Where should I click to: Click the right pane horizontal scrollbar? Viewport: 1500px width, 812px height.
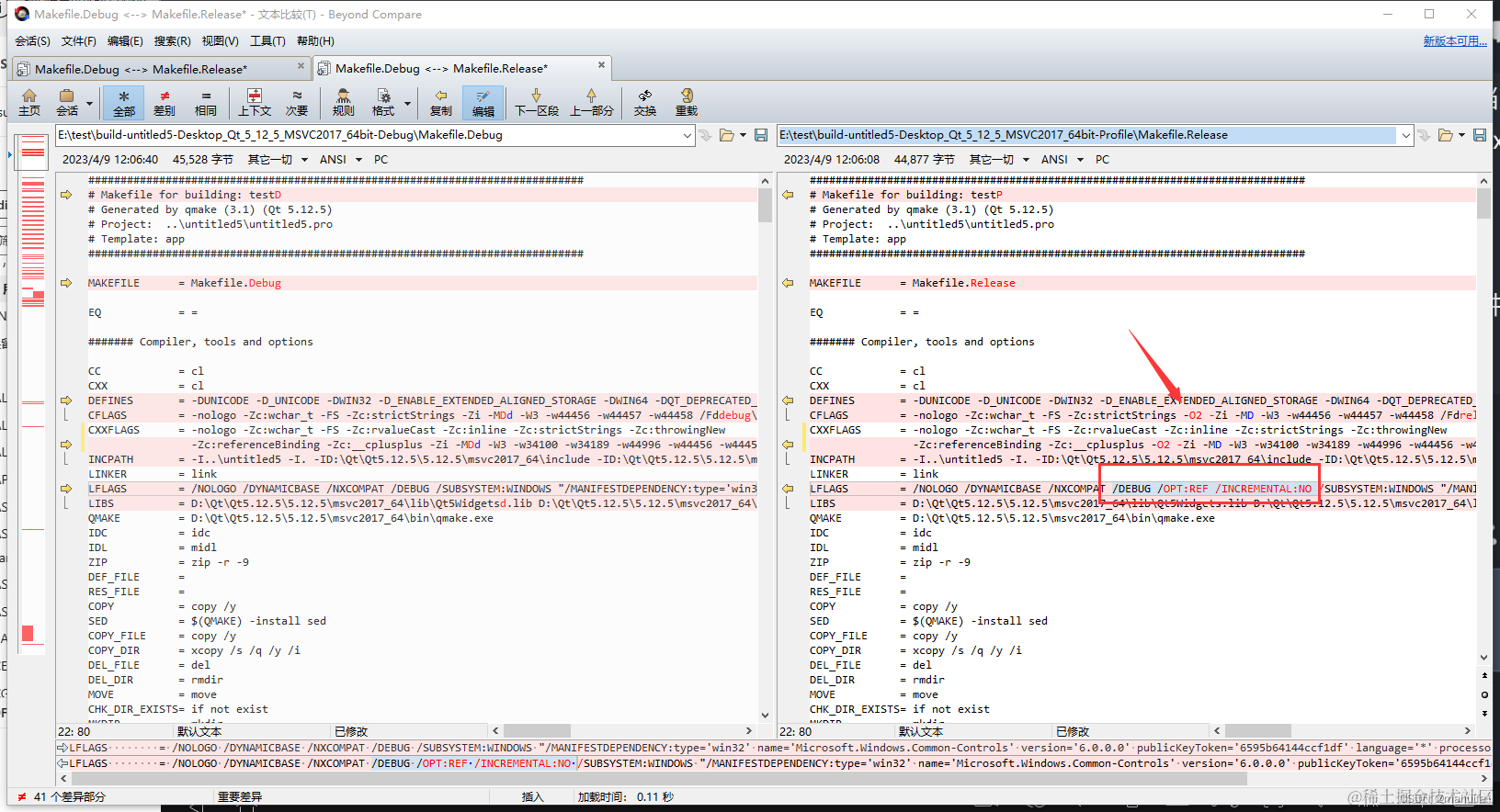(x=1343, y=731)
